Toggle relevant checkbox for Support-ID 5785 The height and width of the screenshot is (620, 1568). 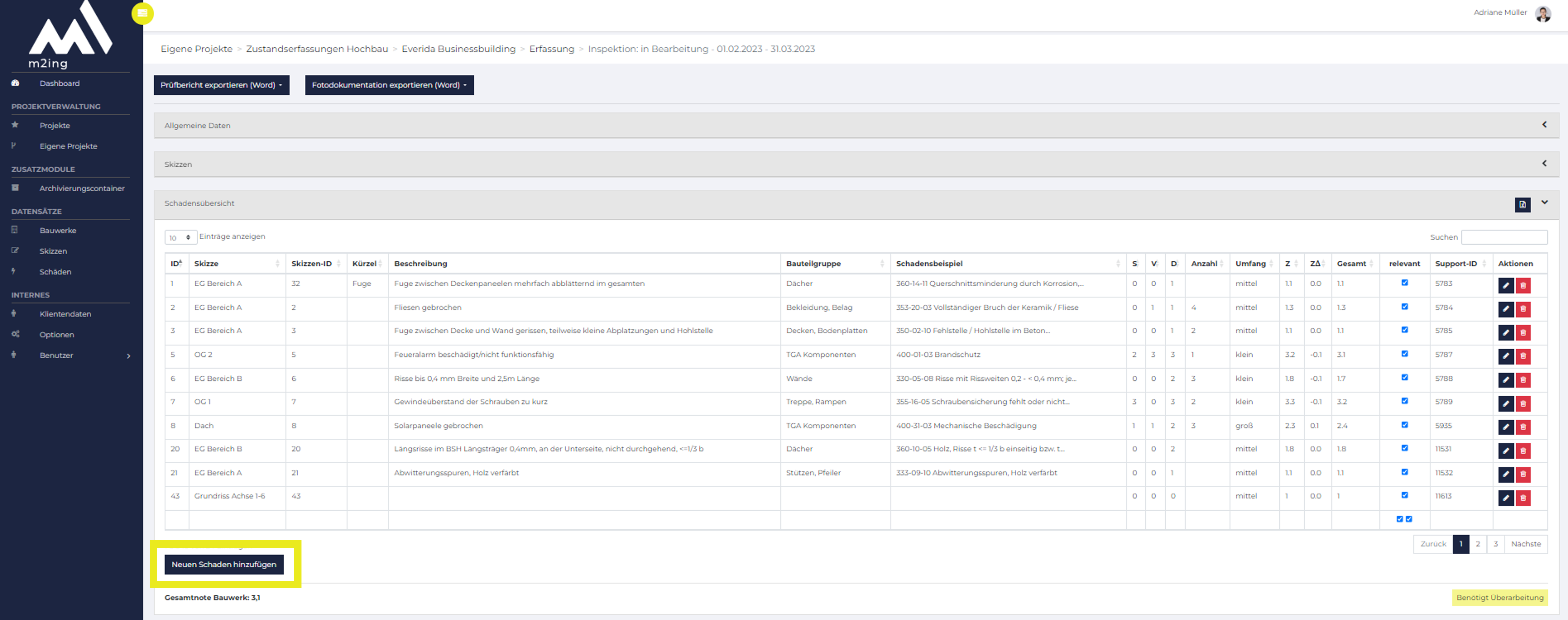point(1404,330)
